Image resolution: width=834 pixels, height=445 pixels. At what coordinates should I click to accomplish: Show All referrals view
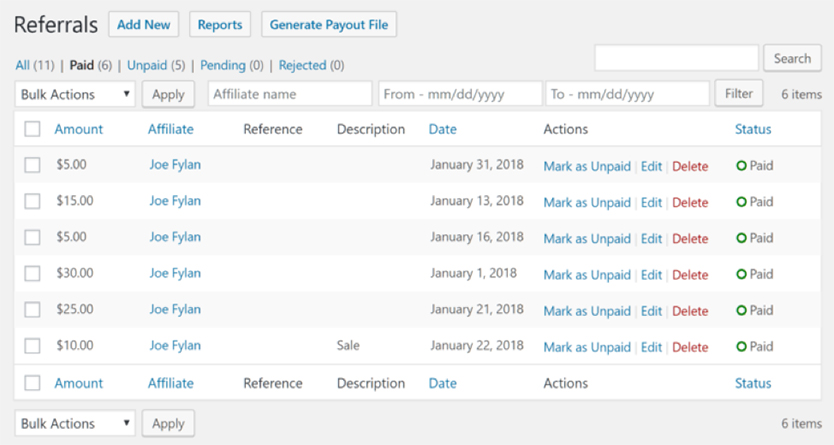click(x=23, y=65)
